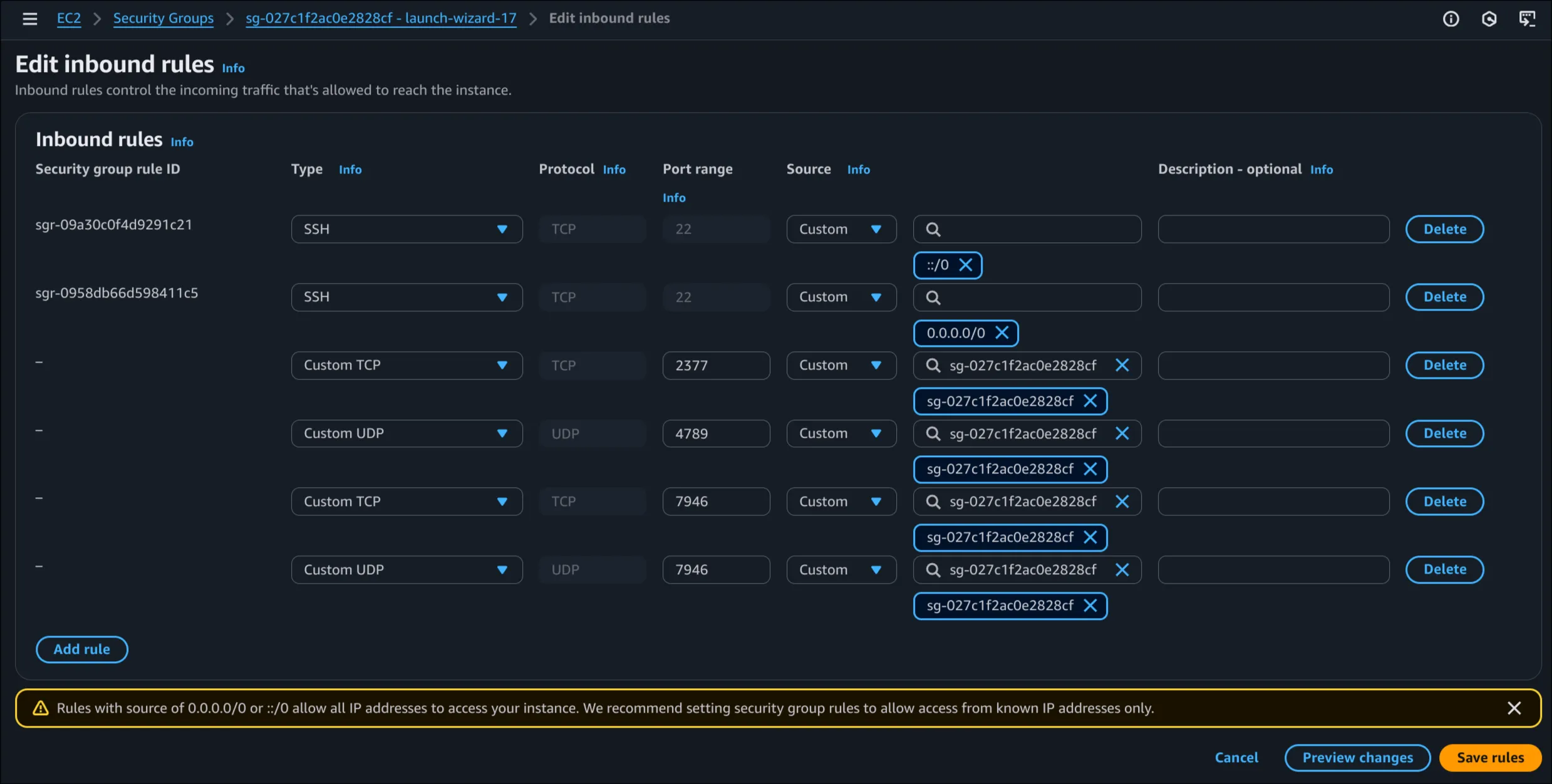Click the Info link beside Port range
This screenshot has width=1552, height=784.
(674, 197)
